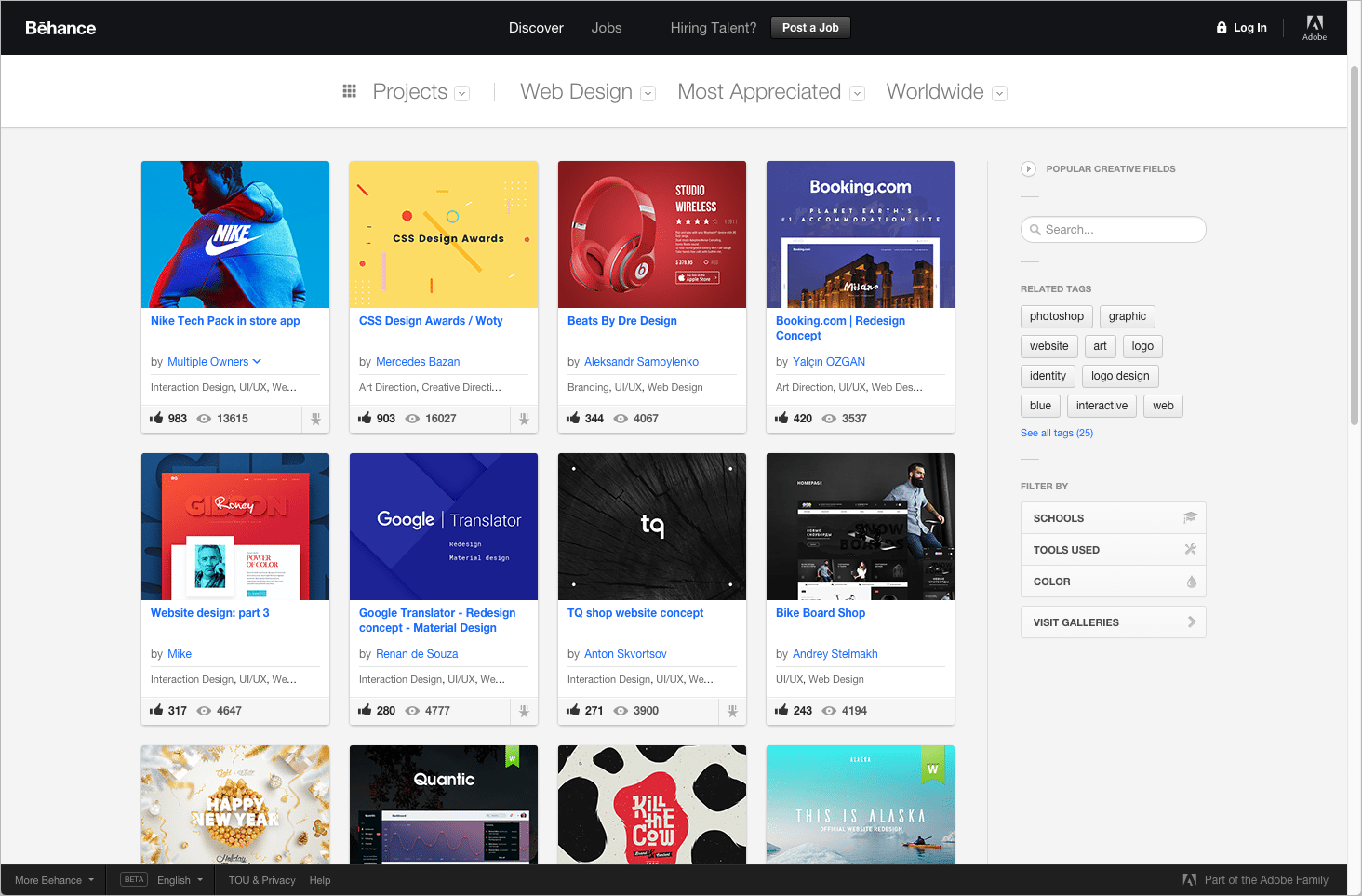Click the grid view icon beside Projects
Image resolution: width=1362 pixels, height=896 pixels.
click(x=350, y=90)
